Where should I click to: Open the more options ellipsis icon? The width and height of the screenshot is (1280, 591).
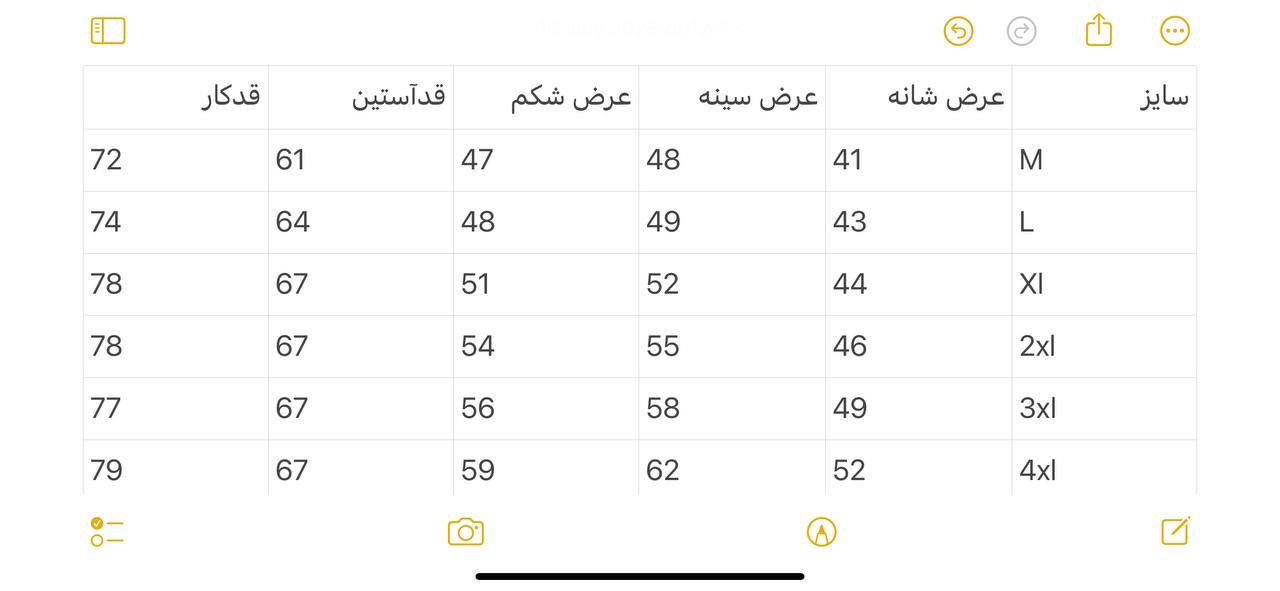tap(1175, 31)
